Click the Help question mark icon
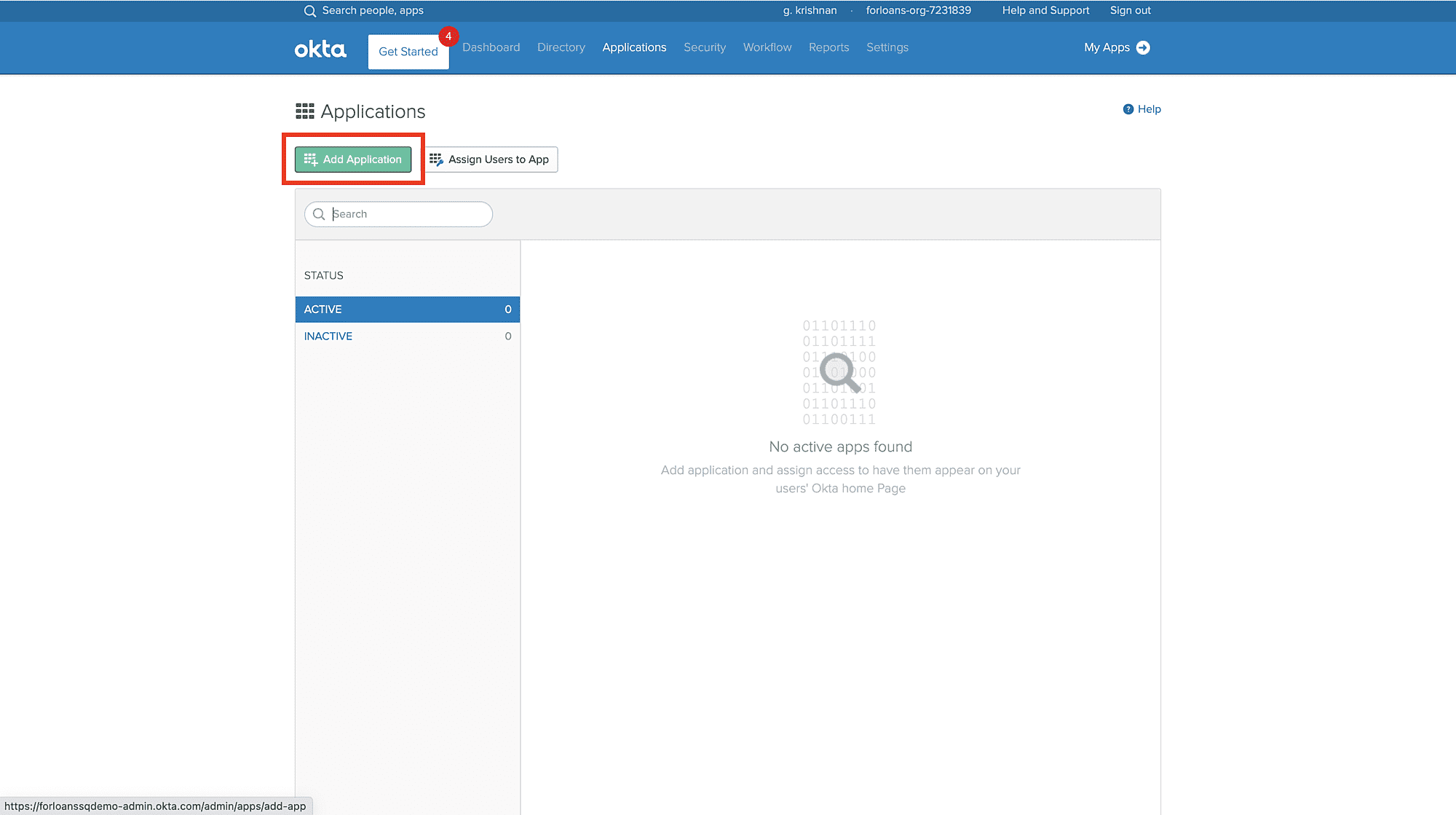The height and width of the screenshot is (815, 1456). [1128, 109]
